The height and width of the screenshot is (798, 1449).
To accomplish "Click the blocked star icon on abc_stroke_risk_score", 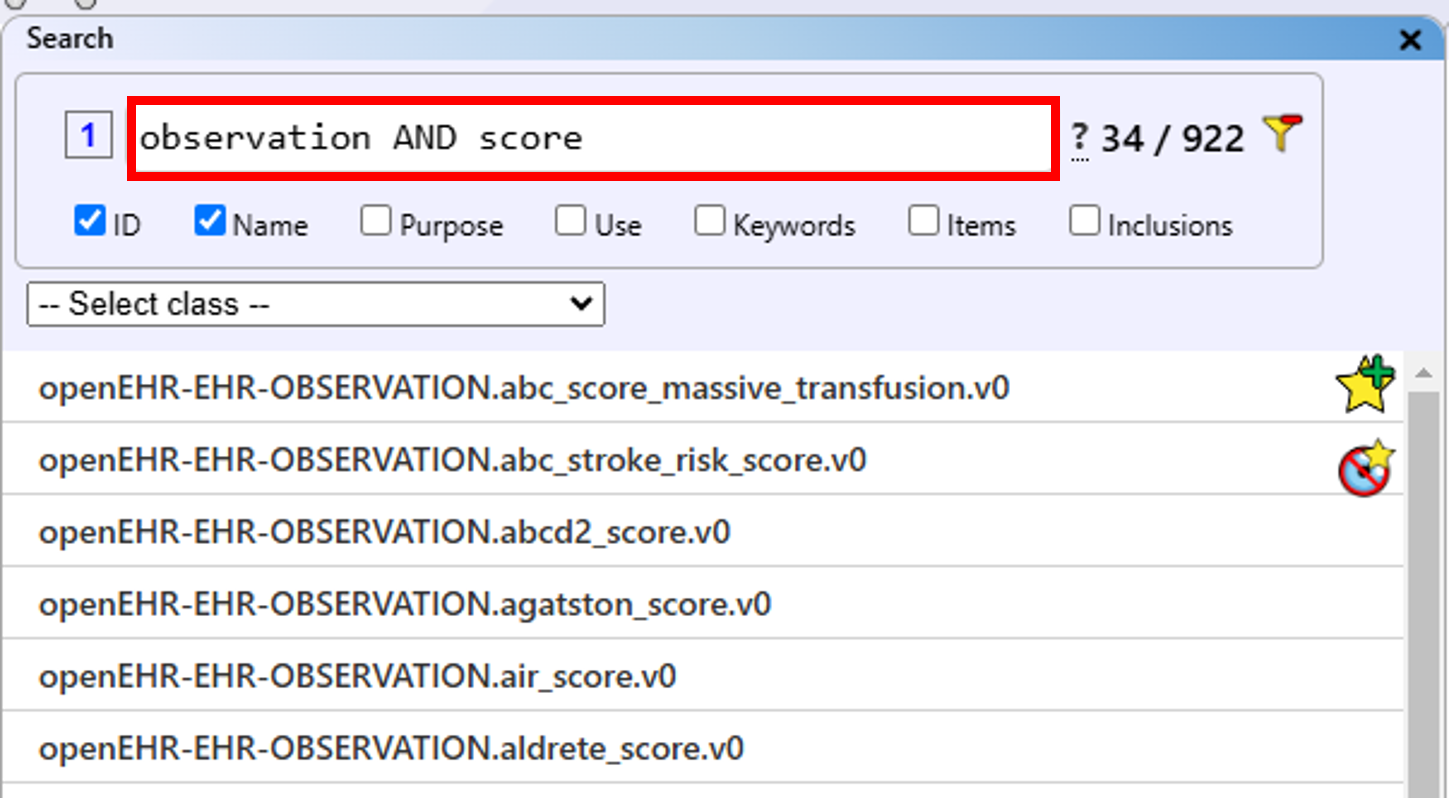I will 1365,467.
